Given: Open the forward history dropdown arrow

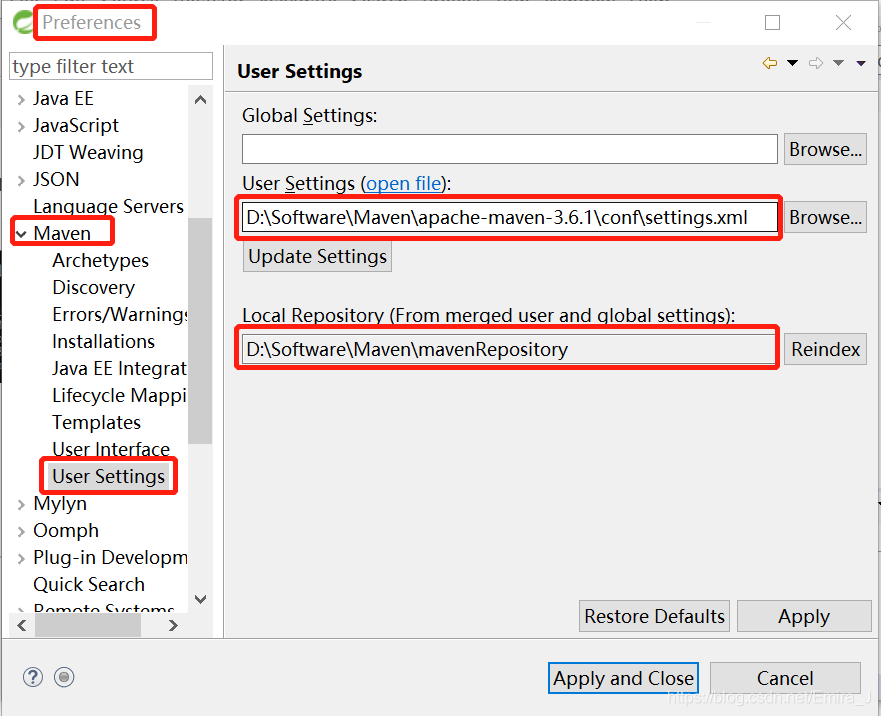Looking at the screenshot, I should pos(838,63).
